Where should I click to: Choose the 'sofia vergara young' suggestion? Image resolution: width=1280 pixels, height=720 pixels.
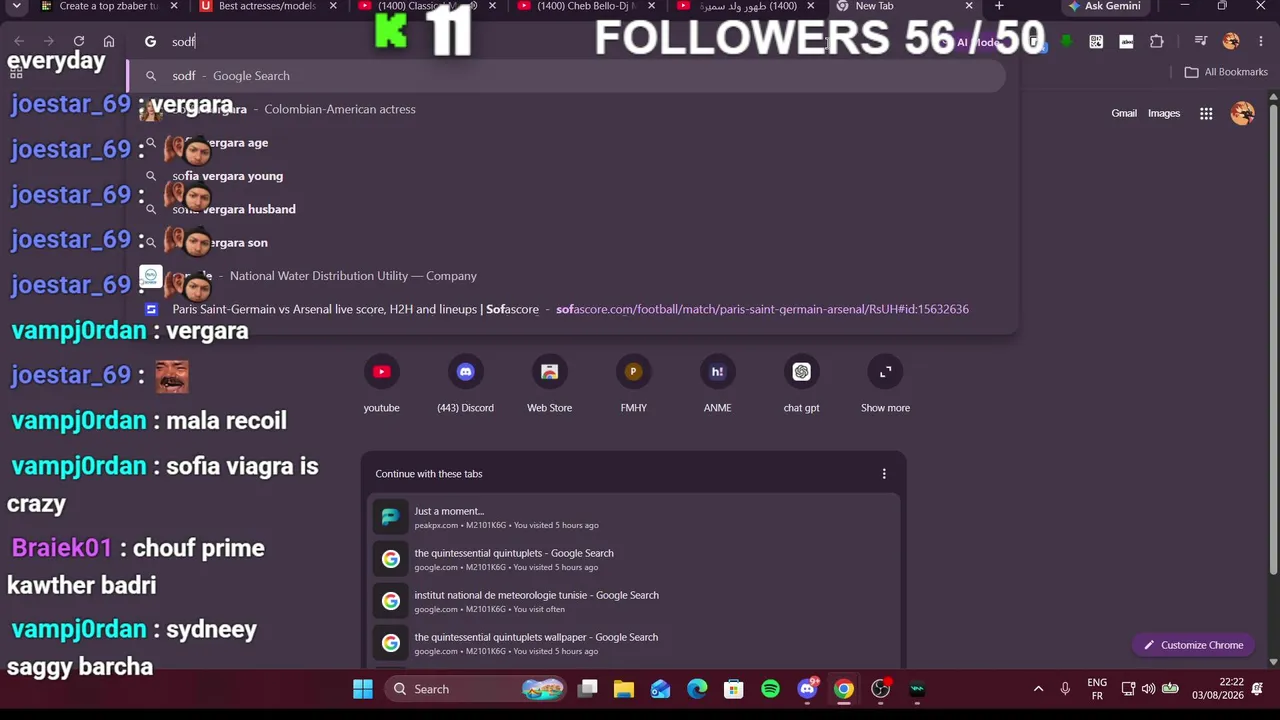pyautogui.click(x=566, y=176)
